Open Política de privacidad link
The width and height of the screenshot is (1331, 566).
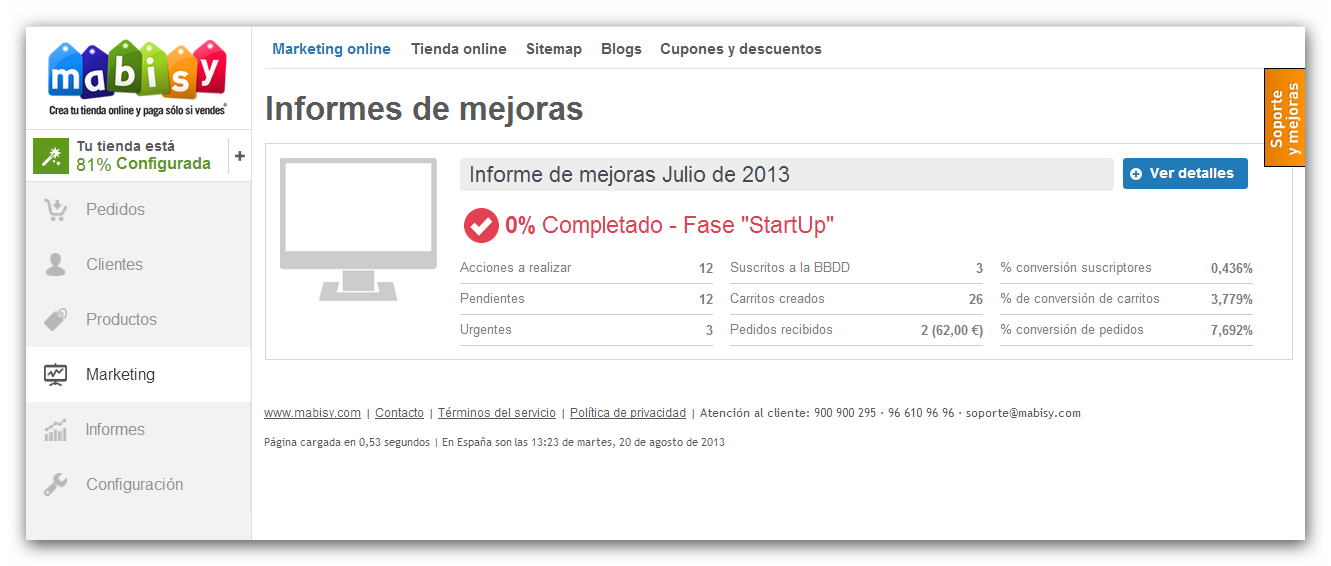pos(628,413)
